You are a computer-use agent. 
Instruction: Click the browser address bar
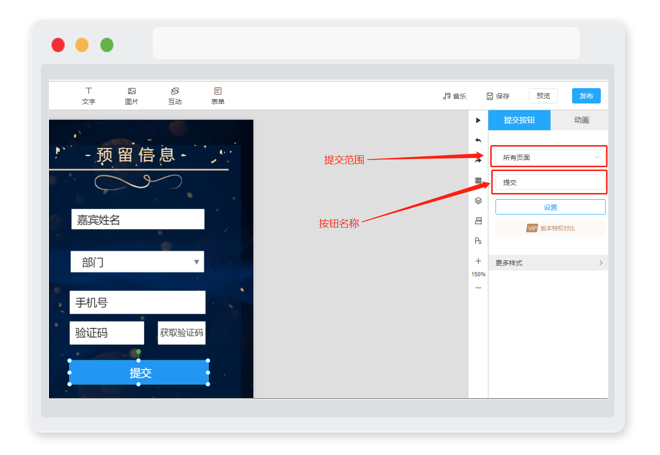click(x=366, y=43)
